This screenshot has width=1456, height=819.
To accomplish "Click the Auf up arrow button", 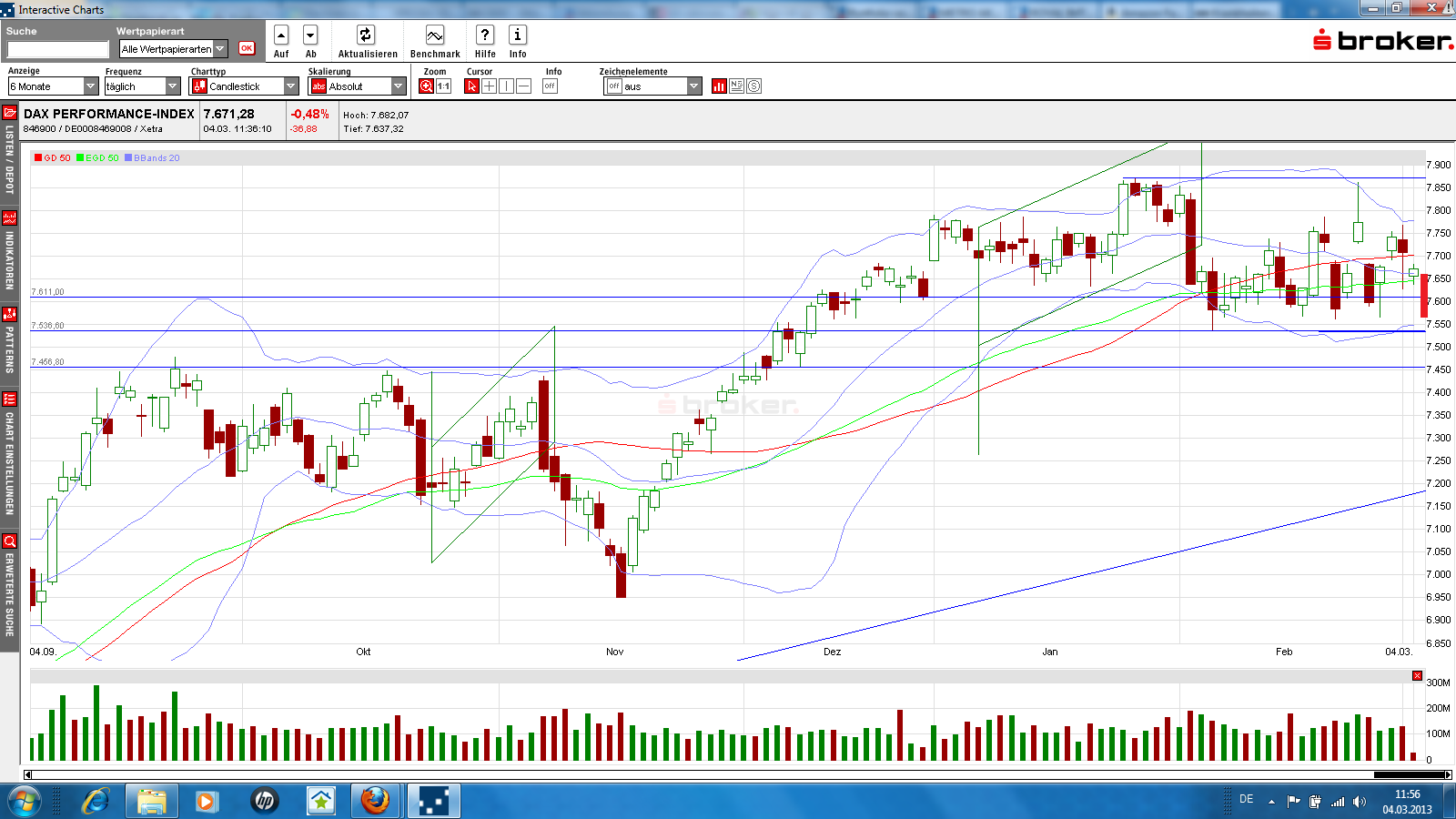I will tap(281, 35).
